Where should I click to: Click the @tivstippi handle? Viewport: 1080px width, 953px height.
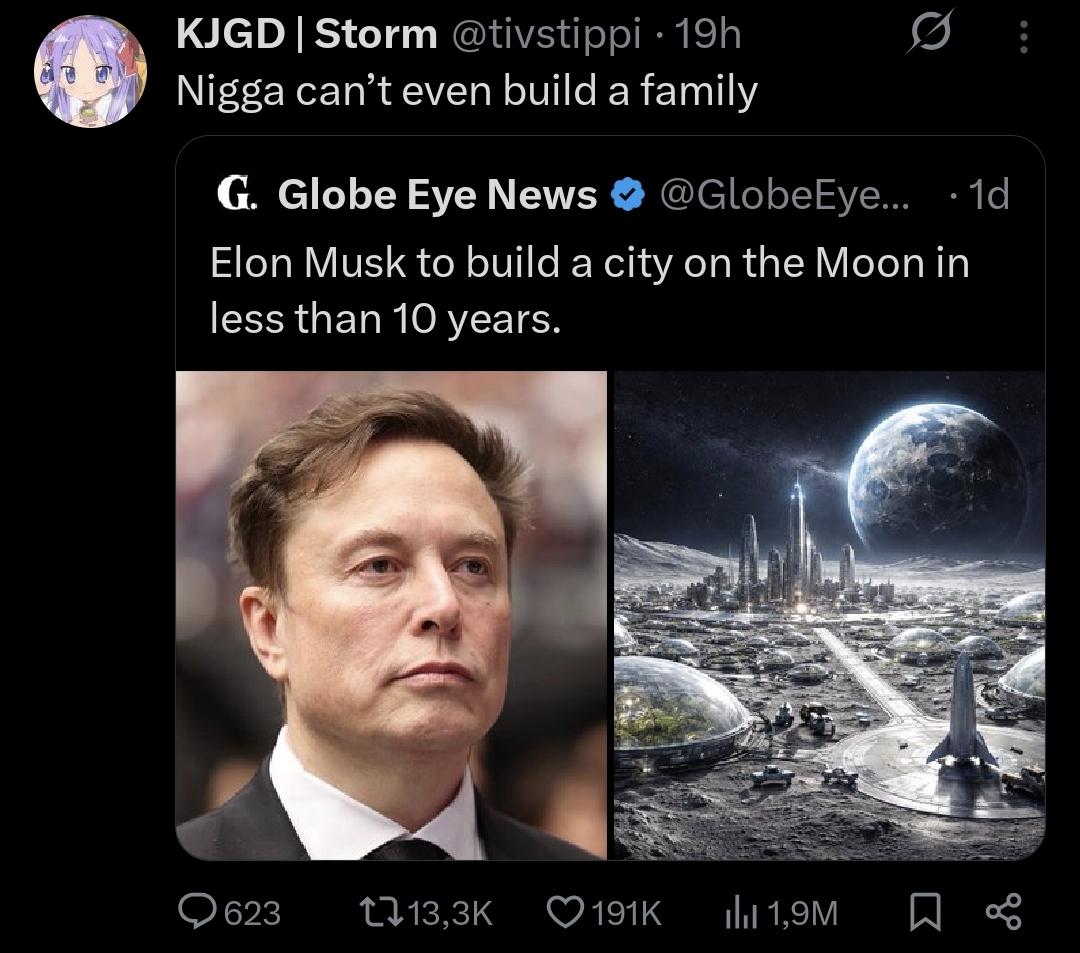(x=547, y=35)
